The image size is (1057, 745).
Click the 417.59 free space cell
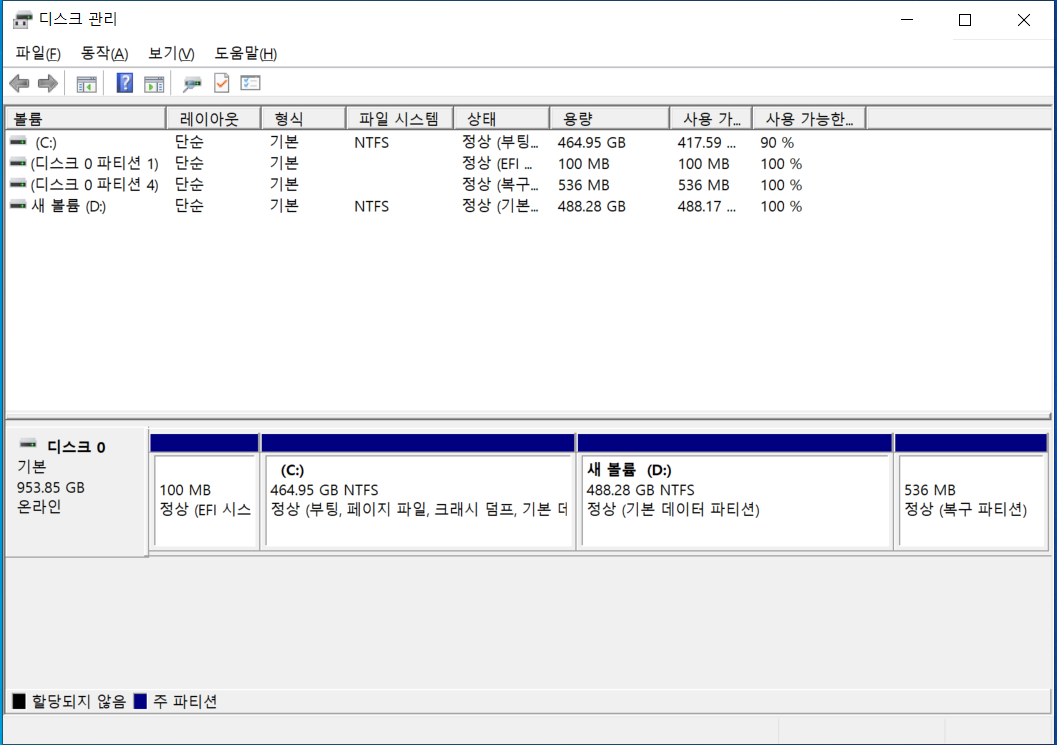[706, 143]
